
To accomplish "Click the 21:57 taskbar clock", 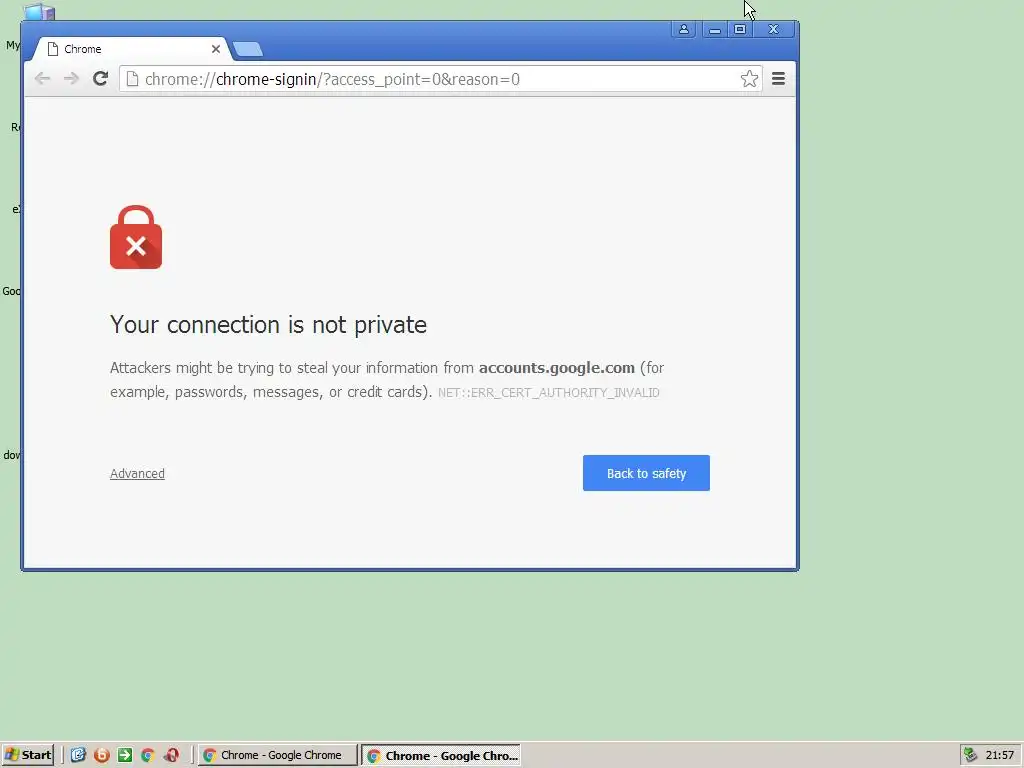I will tap(999, 755).
